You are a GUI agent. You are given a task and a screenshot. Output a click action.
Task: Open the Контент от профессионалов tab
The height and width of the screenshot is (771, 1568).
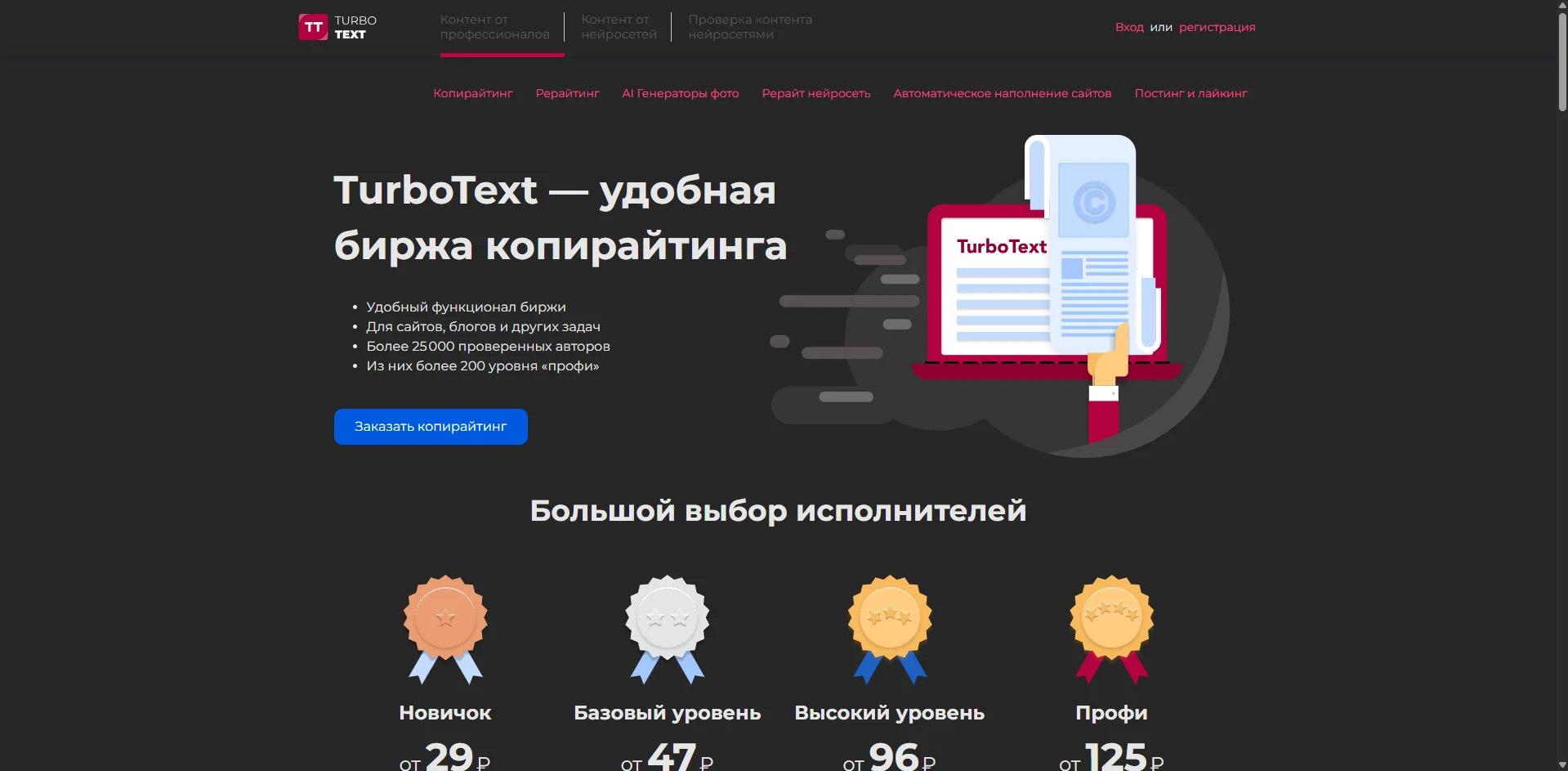coord(494,27)
